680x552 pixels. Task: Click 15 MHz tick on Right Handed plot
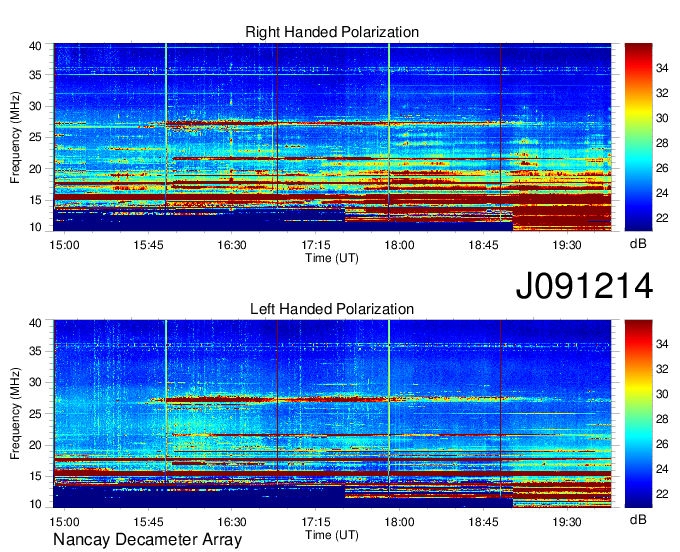coord(36,200)
